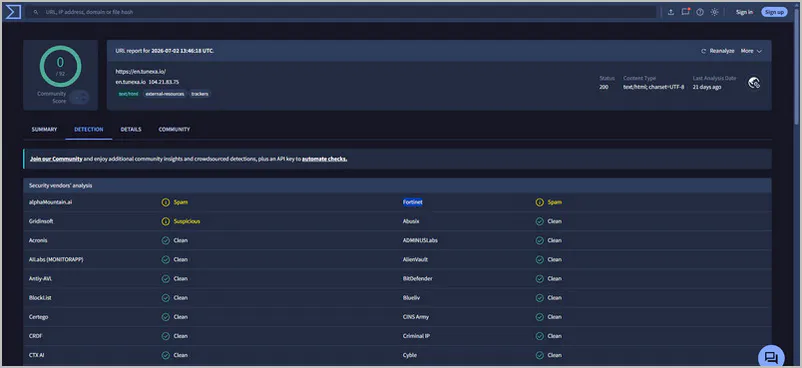Click the Suspicious warning icon beside Gridinsoft
Viewport: 802px width, 368px height.
(x=165, y=222)
